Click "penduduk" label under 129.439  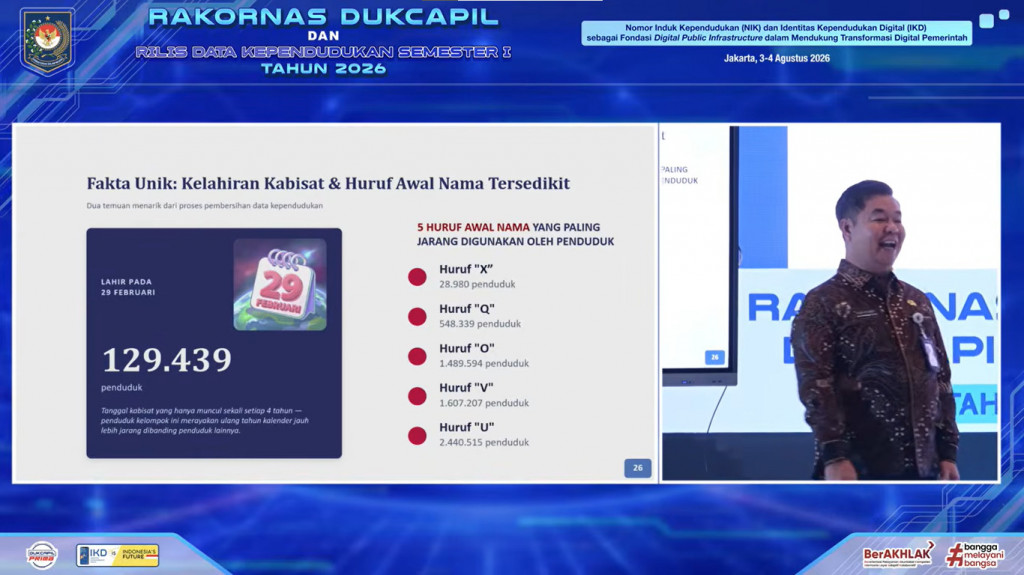(121, 387)
